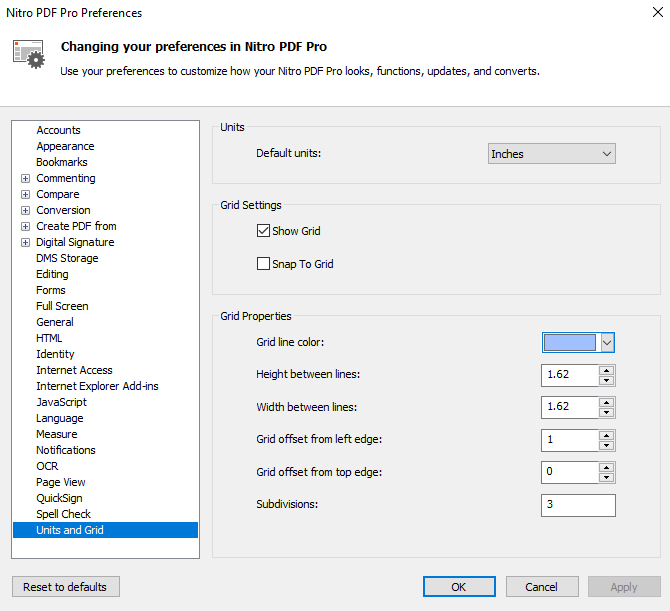670x611 pixels.
Task: Select Full Screen category
Action: click(62, 306)
